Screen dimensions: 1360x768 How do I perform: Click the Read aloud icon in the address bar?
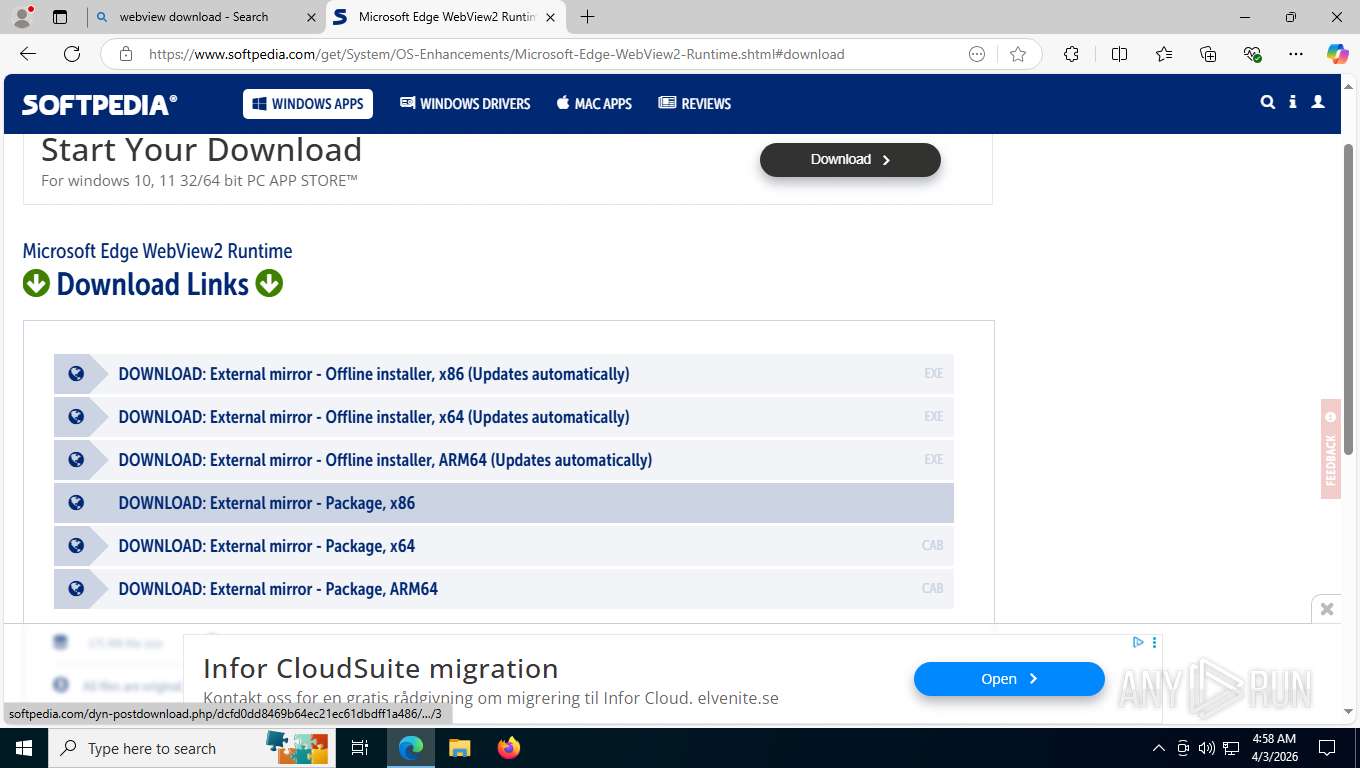point(977,54)
